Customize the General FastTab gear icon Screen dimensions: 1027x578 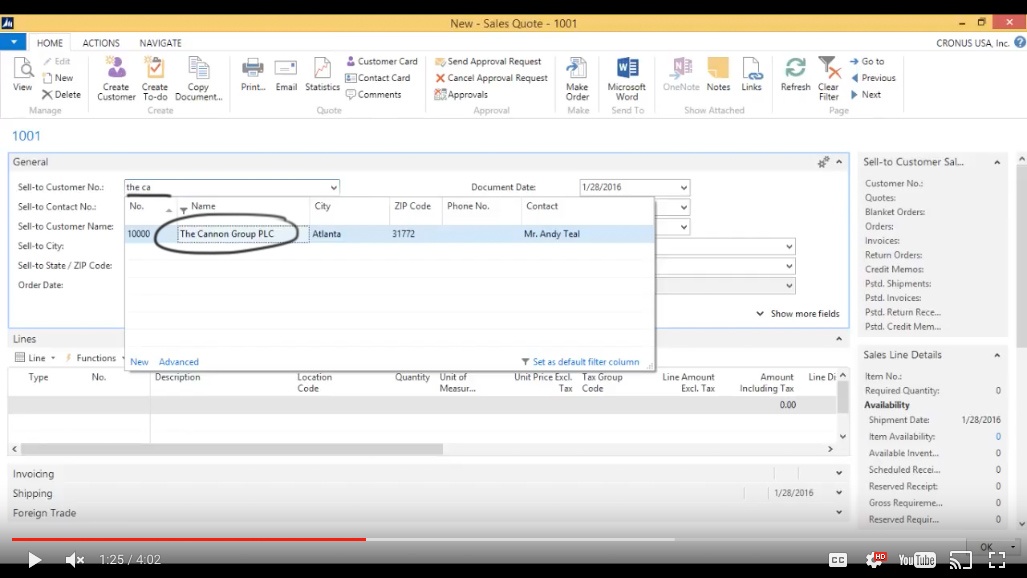pyautogui.click(x=823, y=162)
